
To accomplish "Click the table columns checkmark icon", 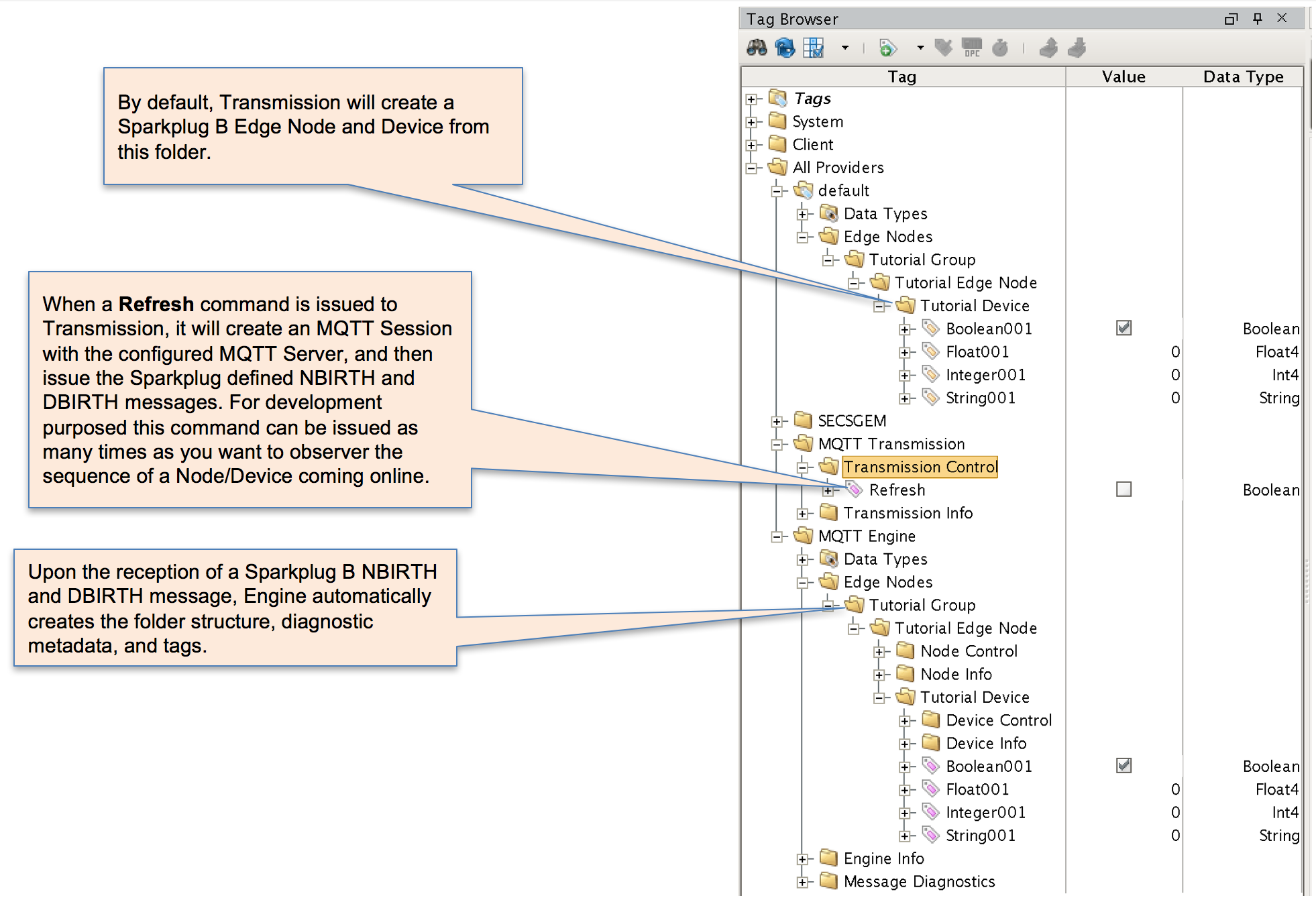I will 813,48.
